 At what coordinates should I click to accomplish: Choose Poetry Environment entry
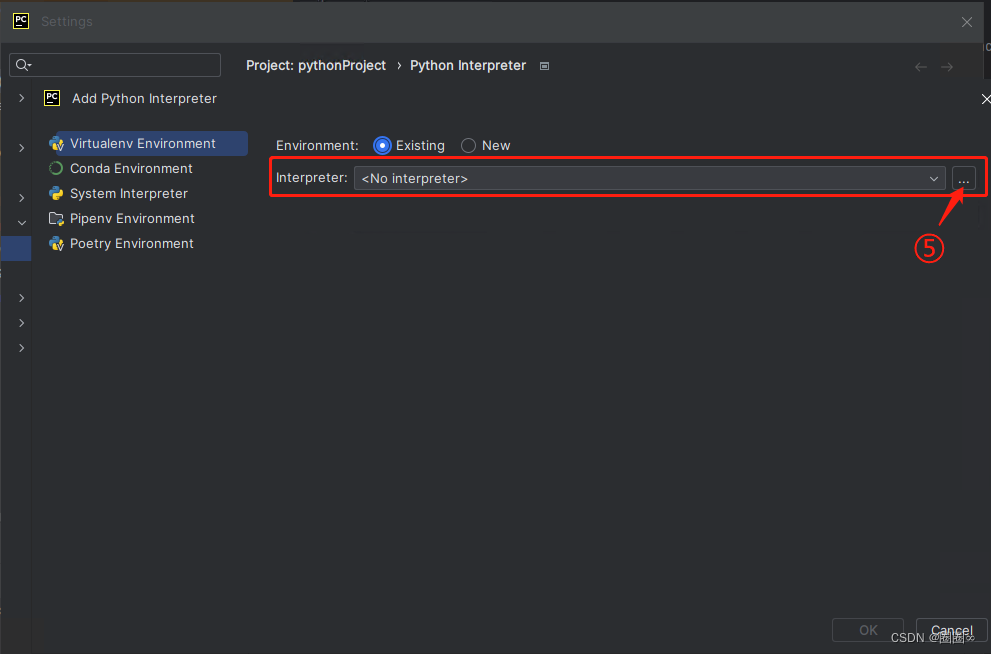click(131, 243)
